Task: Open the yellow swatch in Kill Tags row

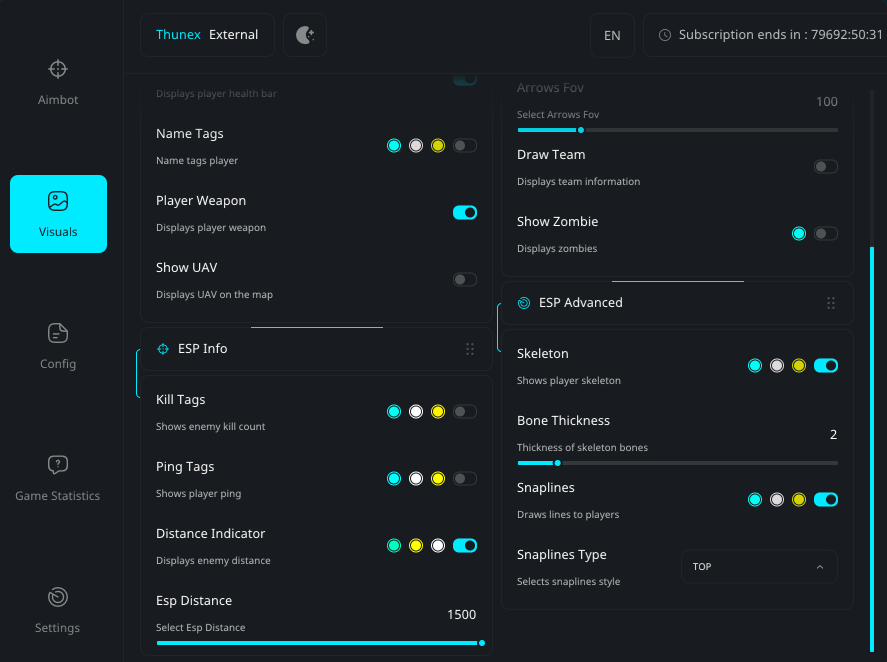Action: tap(438, 412)
